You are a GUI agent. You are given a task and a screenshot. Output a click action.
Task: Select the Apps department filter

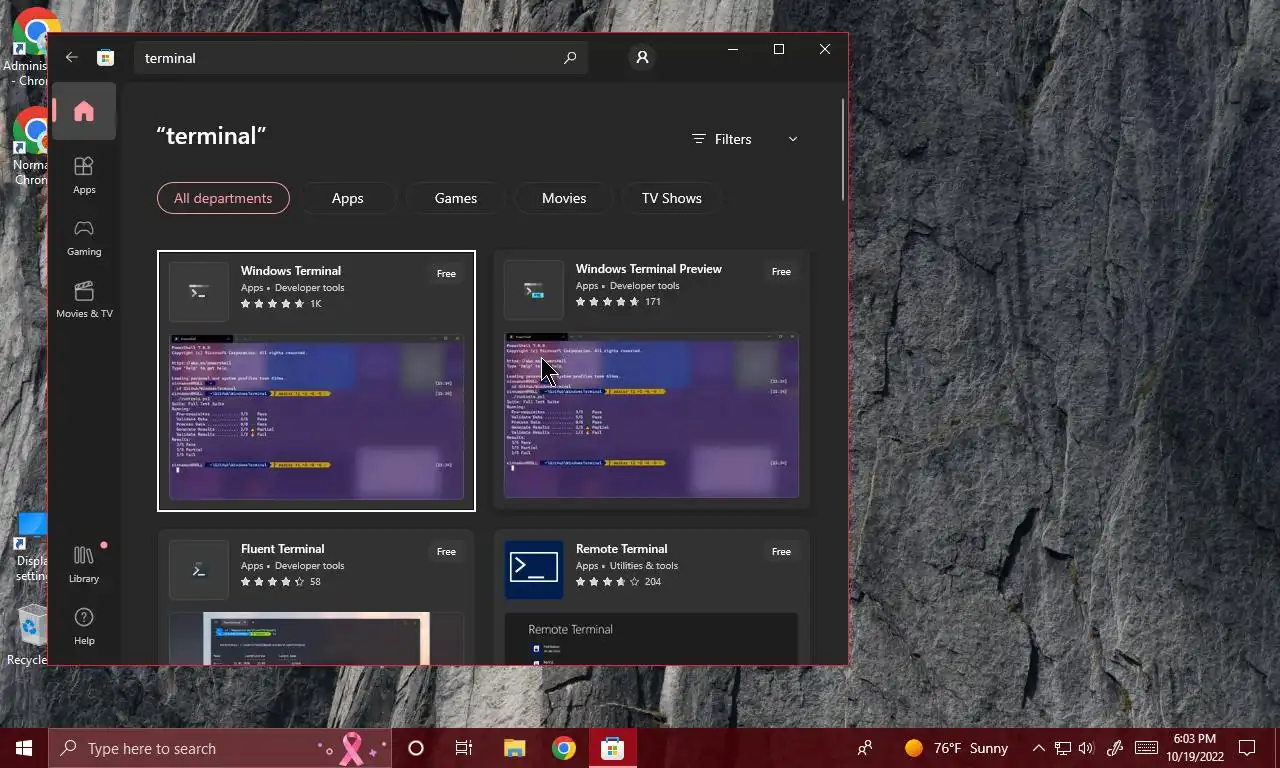(347, 198)
